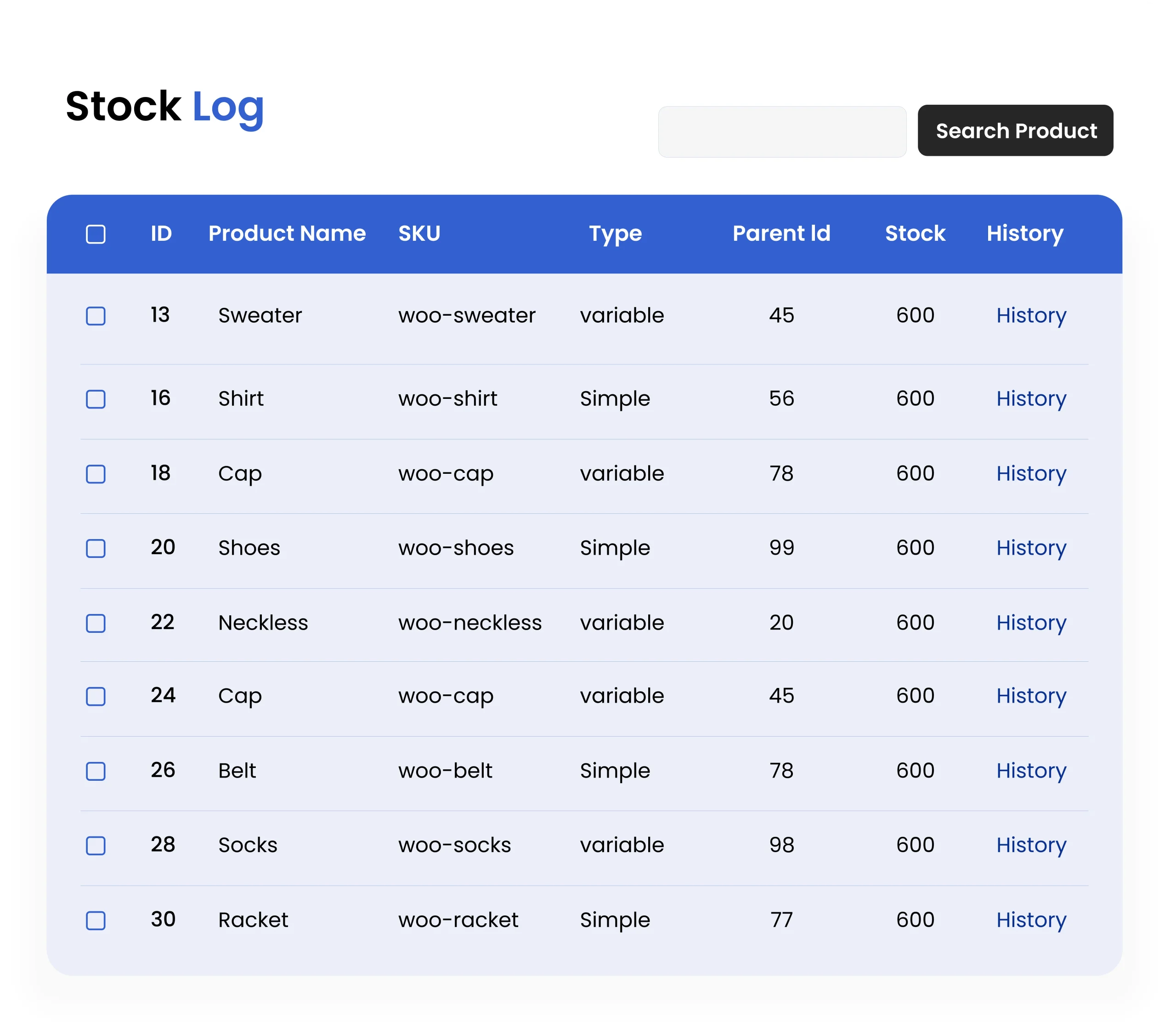Click the woo-neckless SKU cell

click(469, 622)
